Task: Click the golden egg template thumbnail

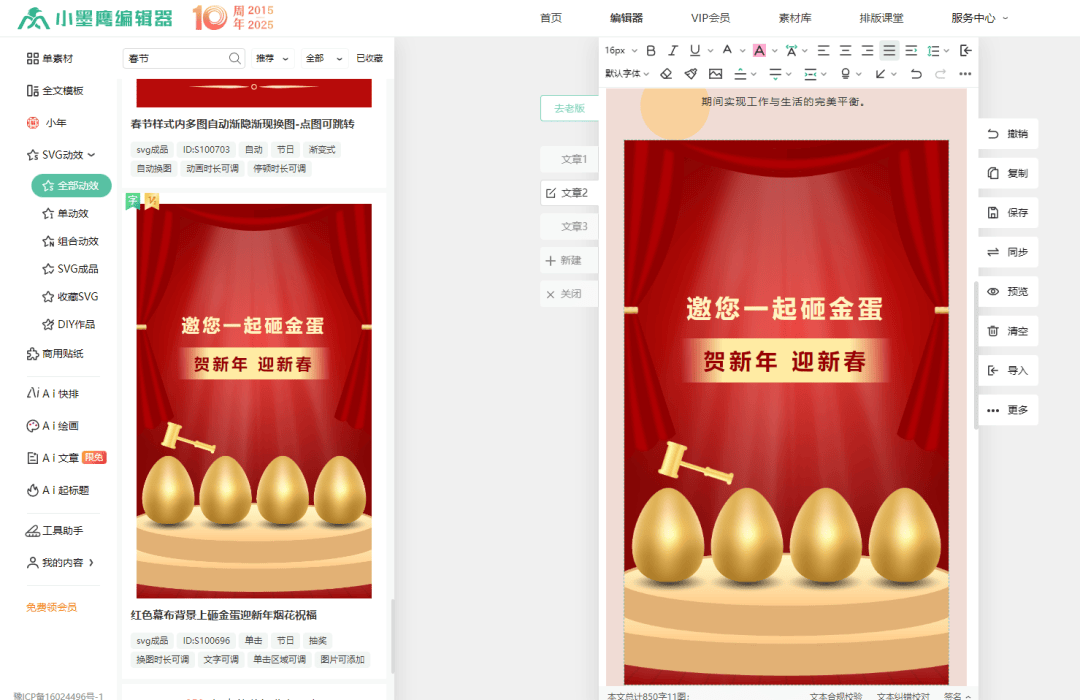Action: pyautogui.click(x=254, y=401)
